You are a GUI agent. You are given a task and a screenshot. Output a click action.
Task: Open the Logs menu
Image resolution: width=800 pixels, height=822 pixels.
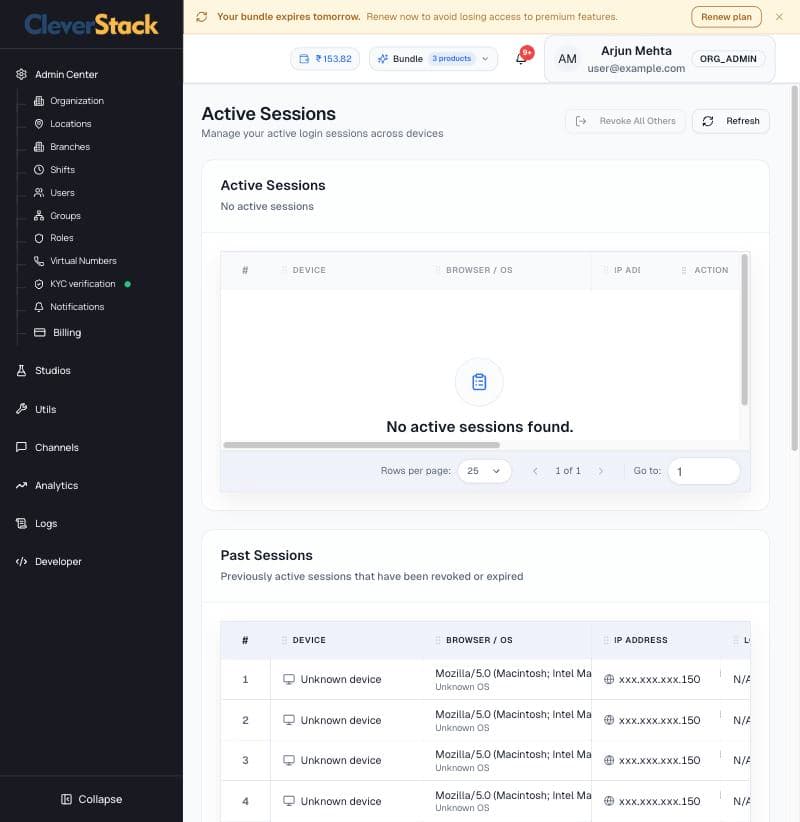tap(46, 523)
